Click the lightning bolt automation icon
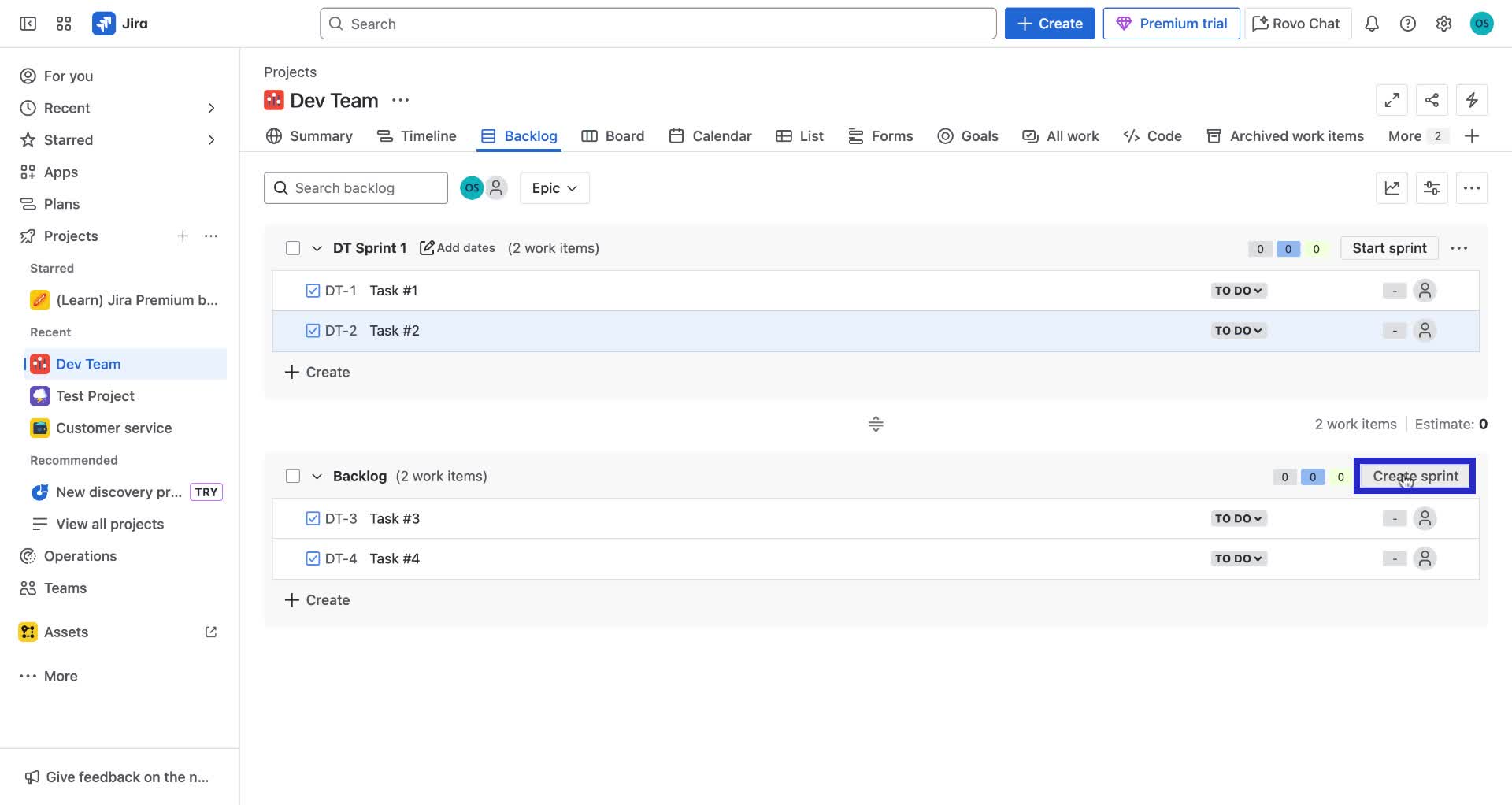Image resolution: width=1512 pixels, height=805 pixels. tap(1472, 100)
